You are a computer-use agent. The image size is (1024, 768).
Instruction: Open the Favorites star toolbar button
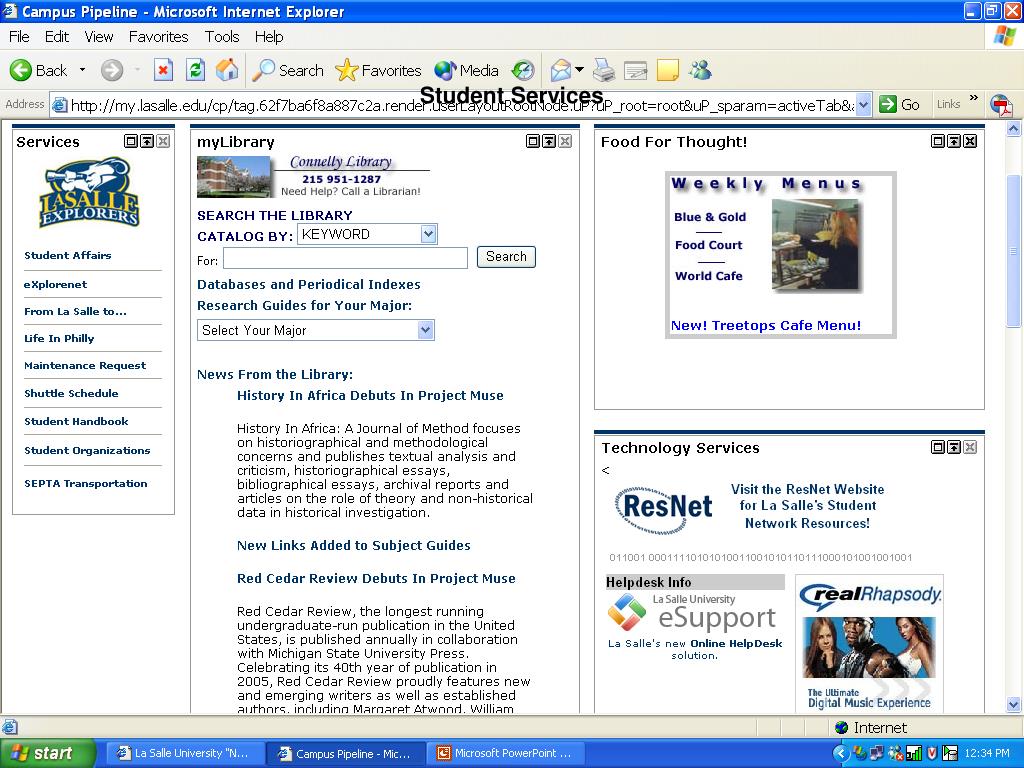[378, 70]
